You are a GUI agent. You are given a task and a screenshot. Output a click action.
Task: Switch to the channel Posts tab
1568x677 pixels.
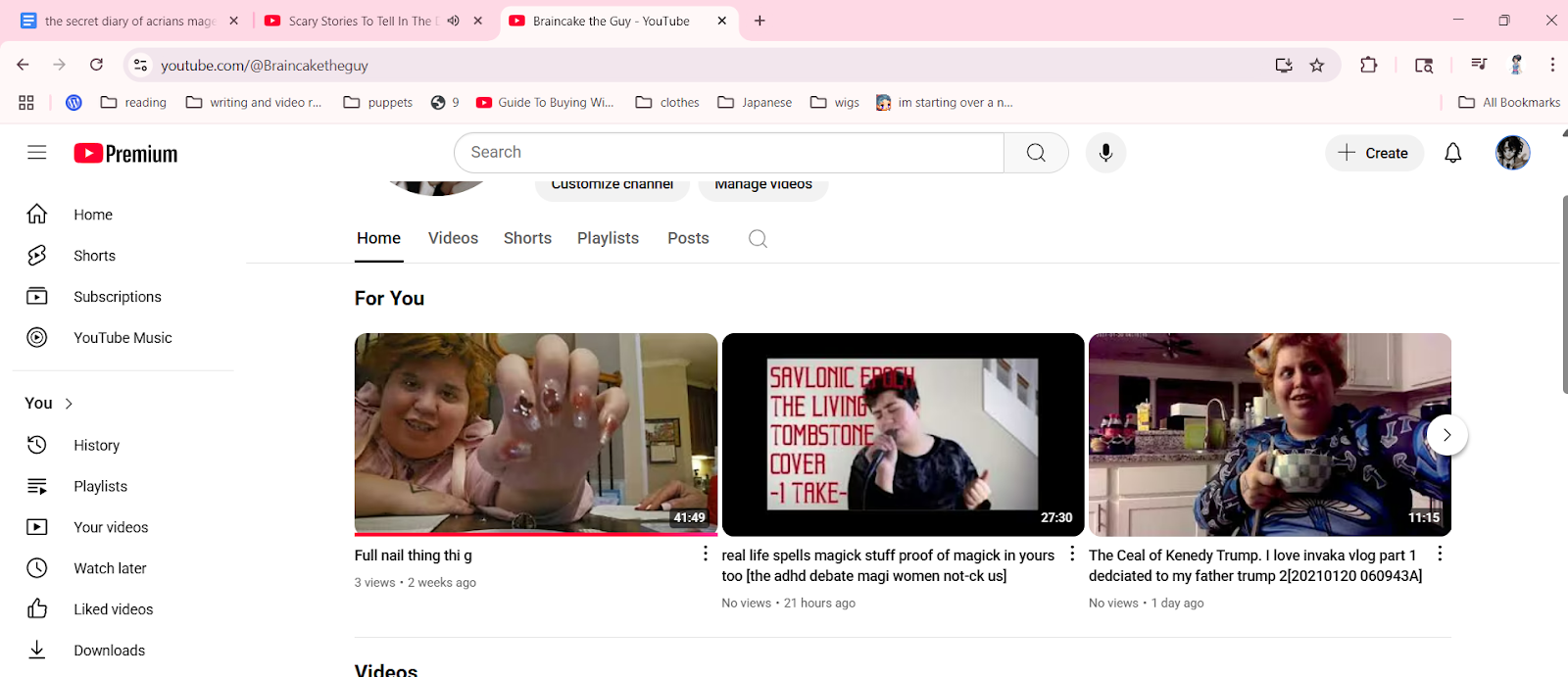(x=688, y=238)
